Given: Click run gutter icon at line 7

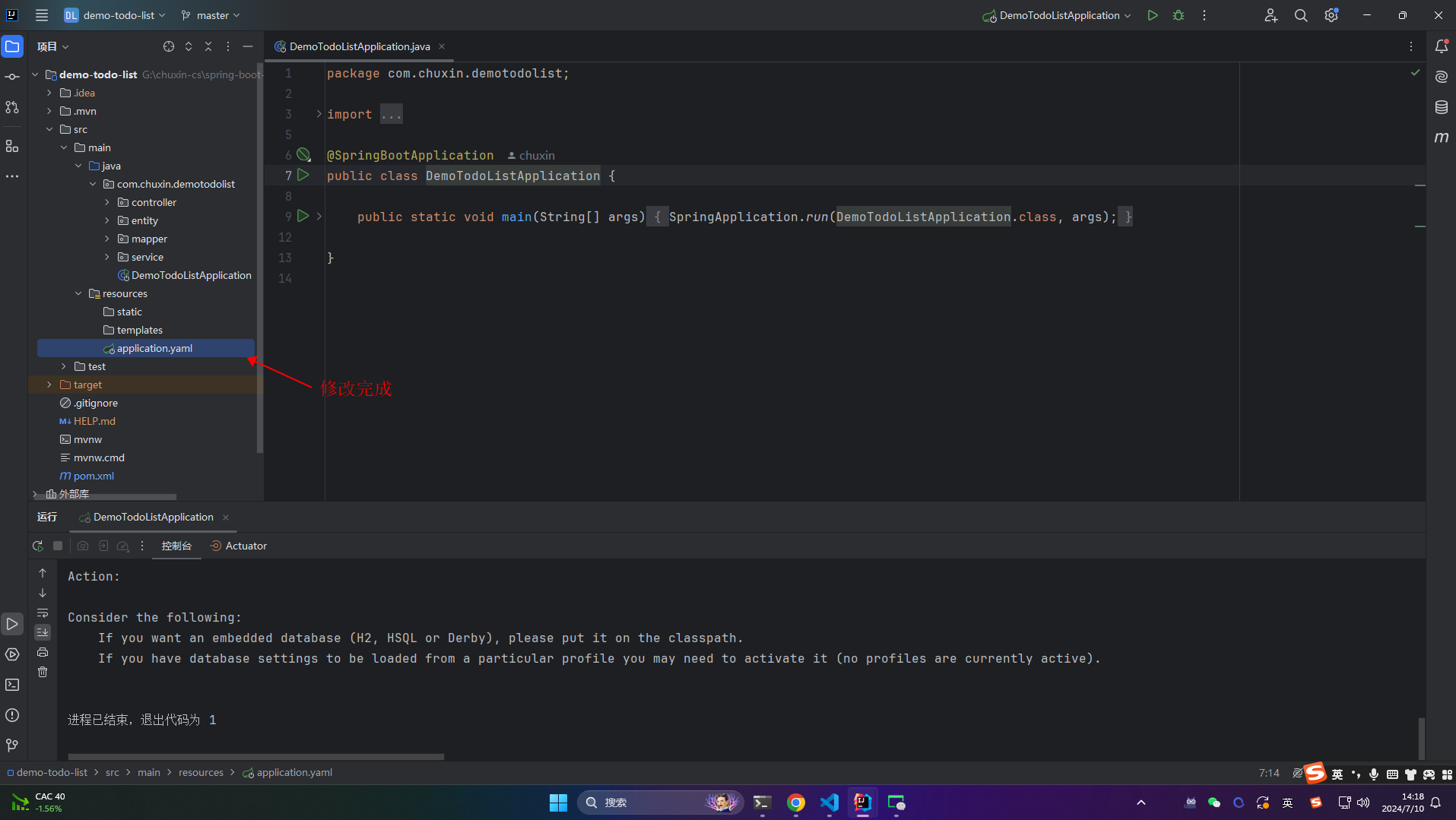Looking at the screenshot, I should 303,176.
